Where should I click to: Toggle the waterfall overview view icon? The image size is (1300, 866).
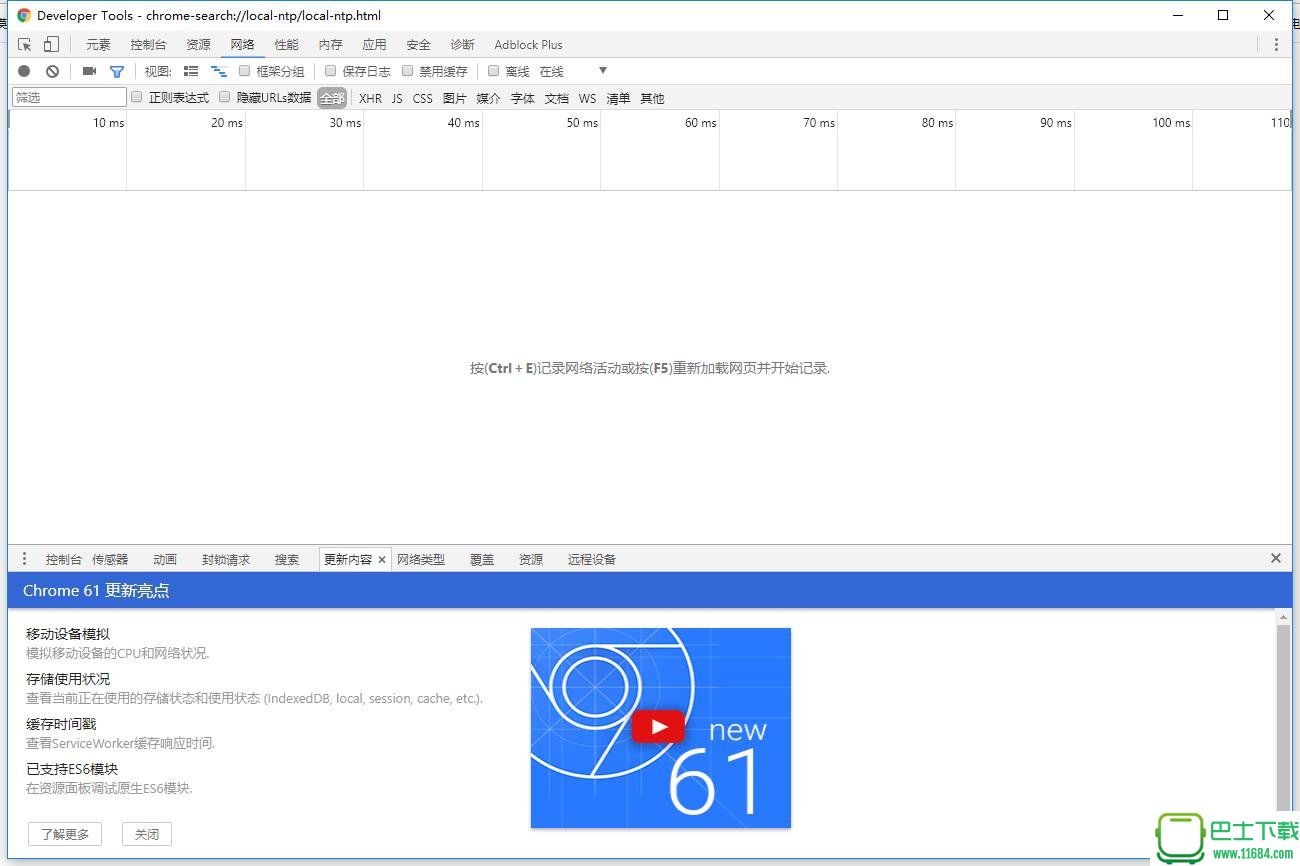point(218,71)
